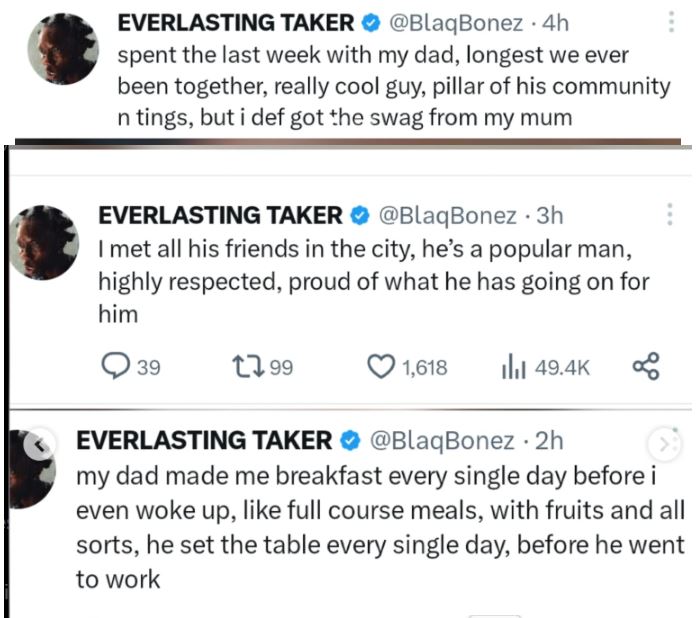Open the 2h timestamp link
This screenshot has width=699, height=618.
(549, 440)
